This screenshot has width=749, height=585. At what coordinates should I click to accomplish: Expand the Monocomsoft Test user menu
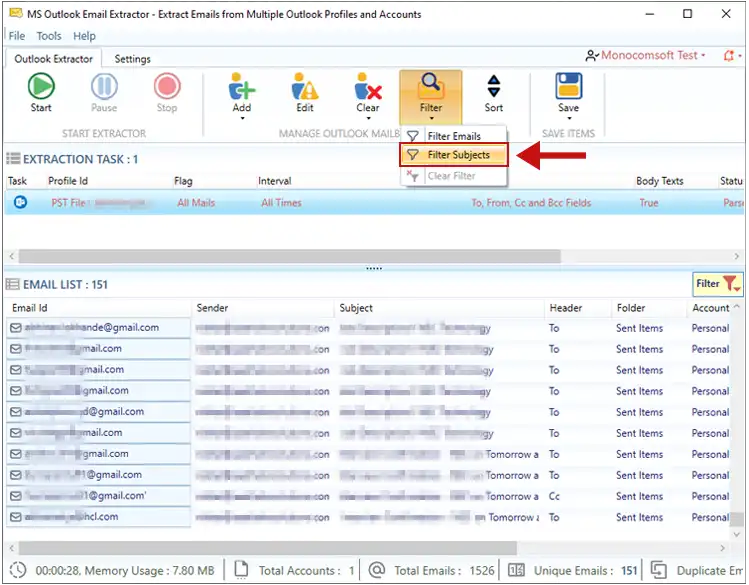coord(646,55)
